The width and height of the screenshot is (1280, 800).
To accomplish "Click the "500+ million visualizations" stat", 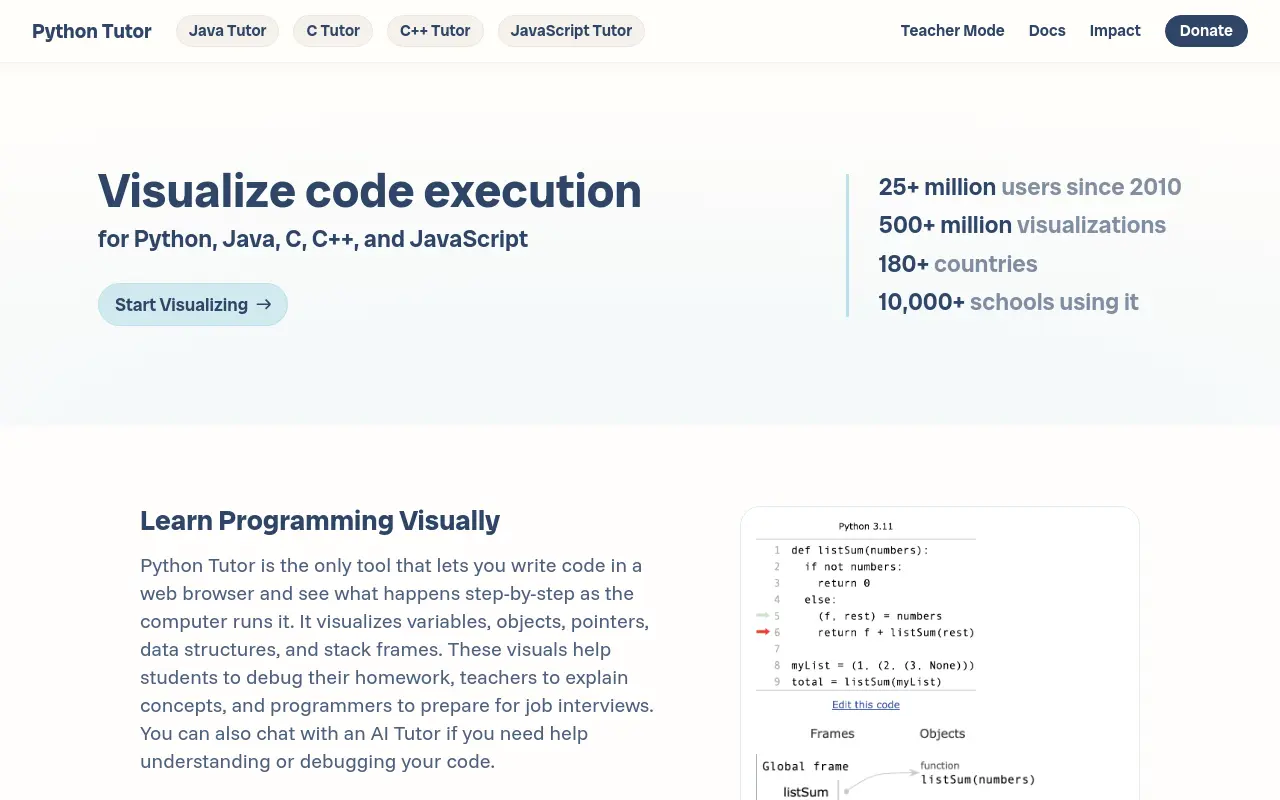I will [x=1022, y=225].
